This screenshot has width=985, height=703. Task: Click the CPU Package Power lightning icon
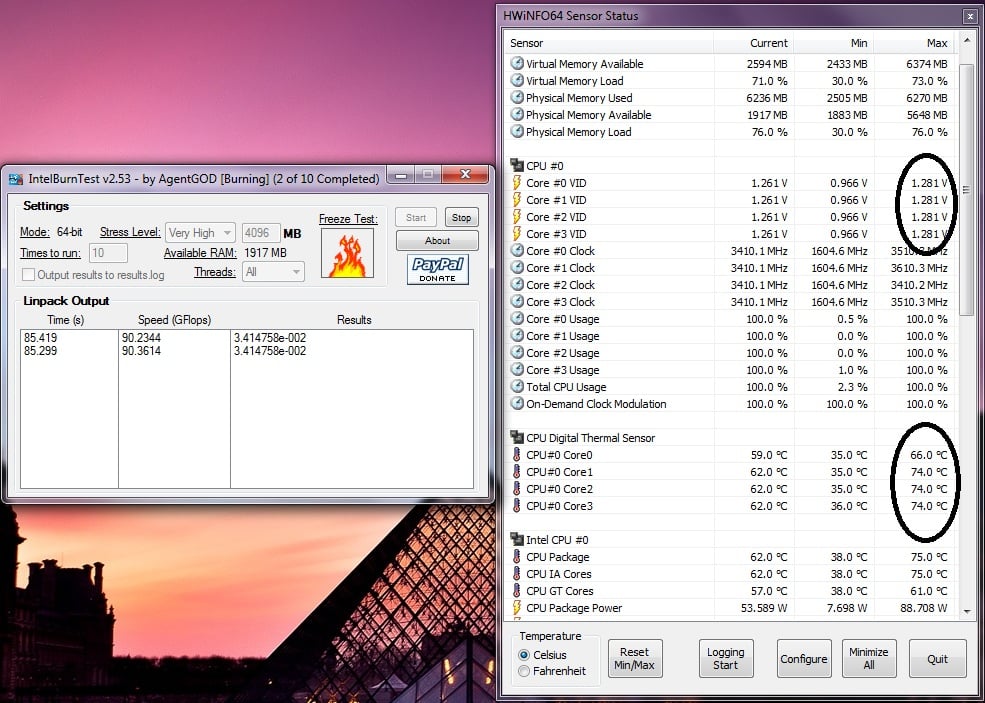517,607
